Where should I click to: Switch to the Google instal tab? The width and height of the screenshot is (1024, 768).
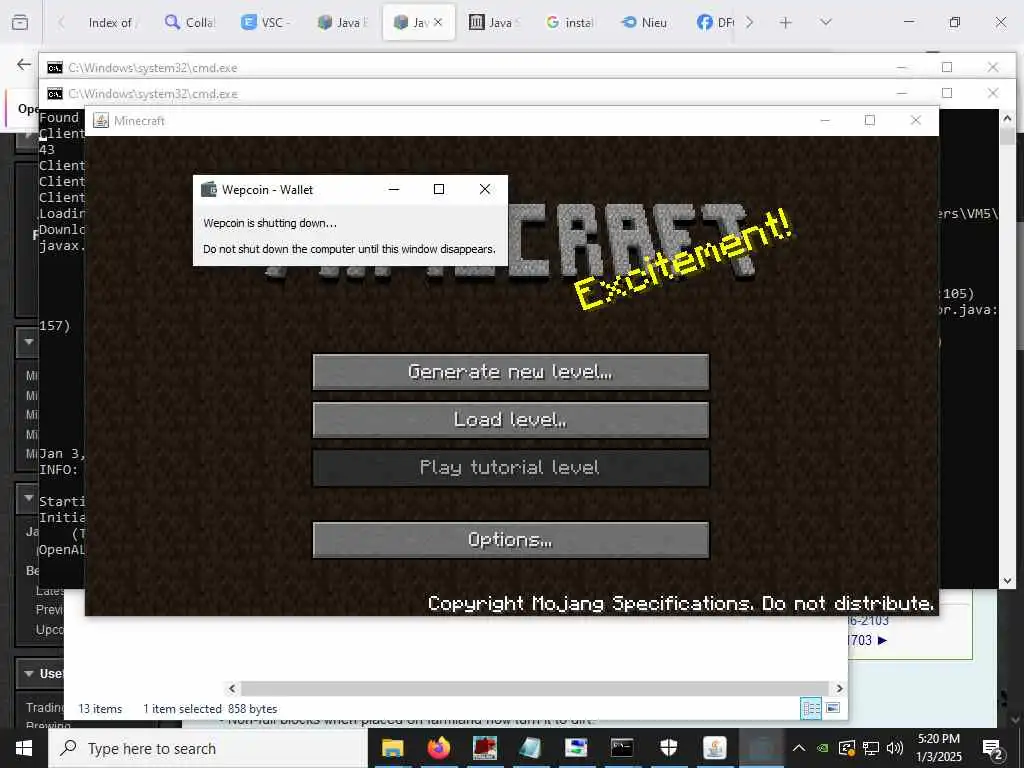tap(570, 22)
